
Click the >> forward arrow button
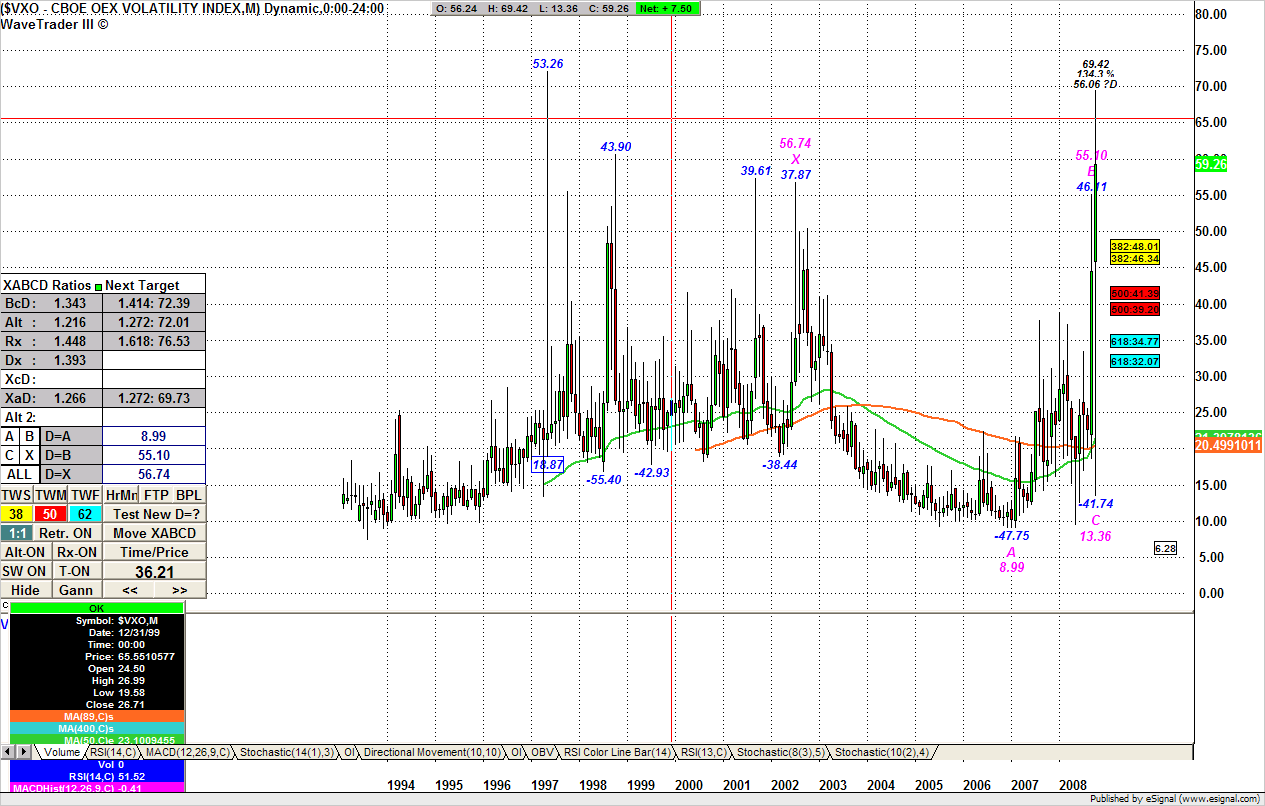[x=180, y=590]
